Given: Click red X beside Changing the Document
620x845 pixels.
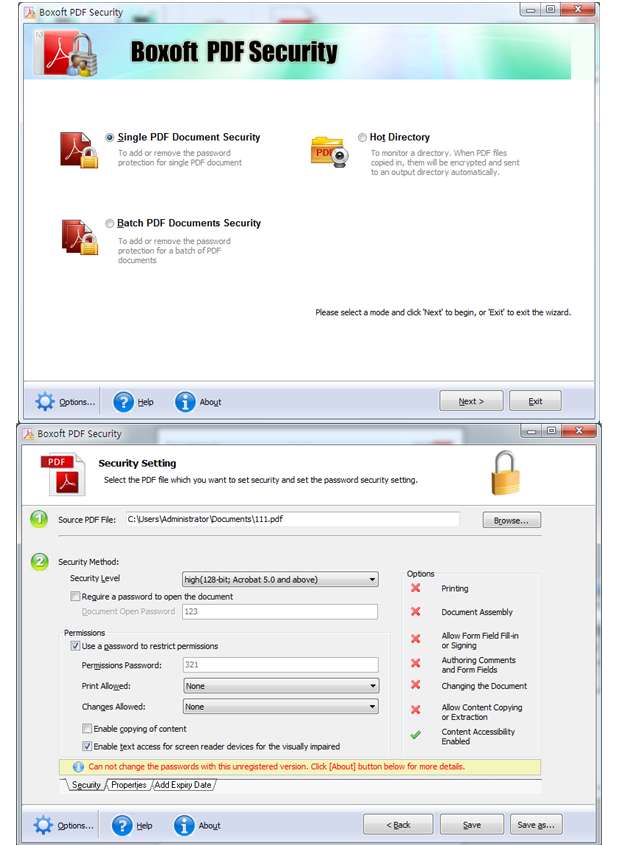Looking at the screenshot, I should 416,685.
